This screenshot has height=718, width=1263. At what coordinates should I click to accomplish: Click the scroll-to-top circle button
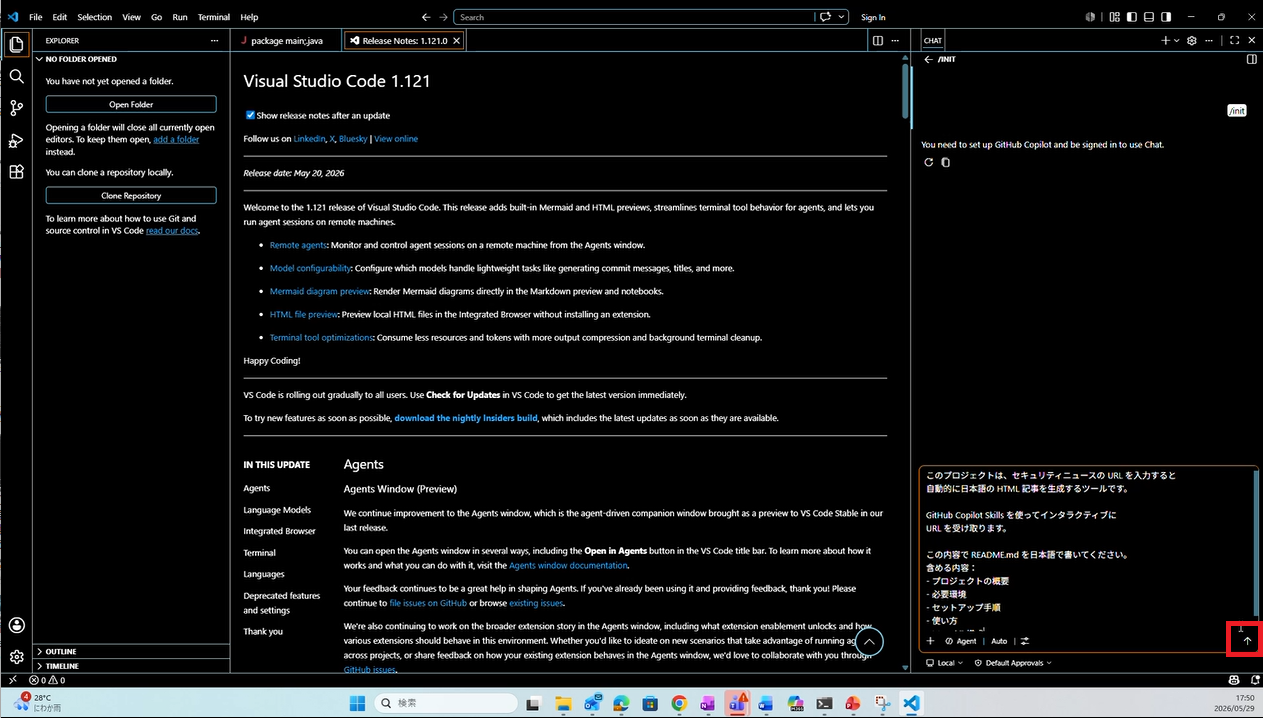click(x=869, y=642)
